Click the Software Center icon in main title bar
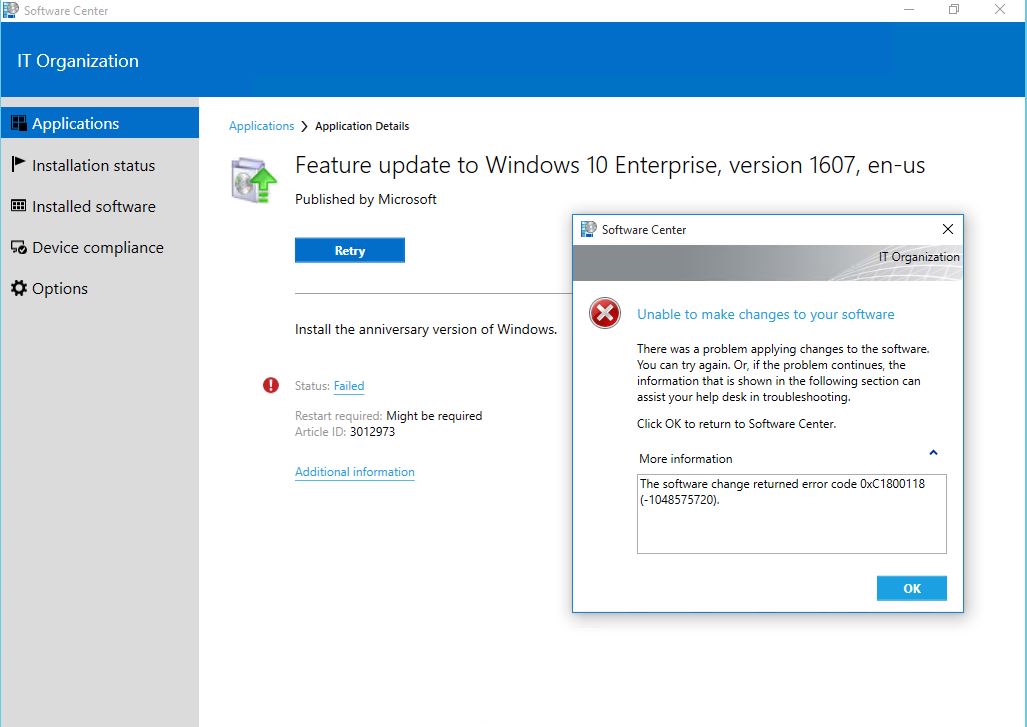The image size is (1027, 727). [11, 10]
